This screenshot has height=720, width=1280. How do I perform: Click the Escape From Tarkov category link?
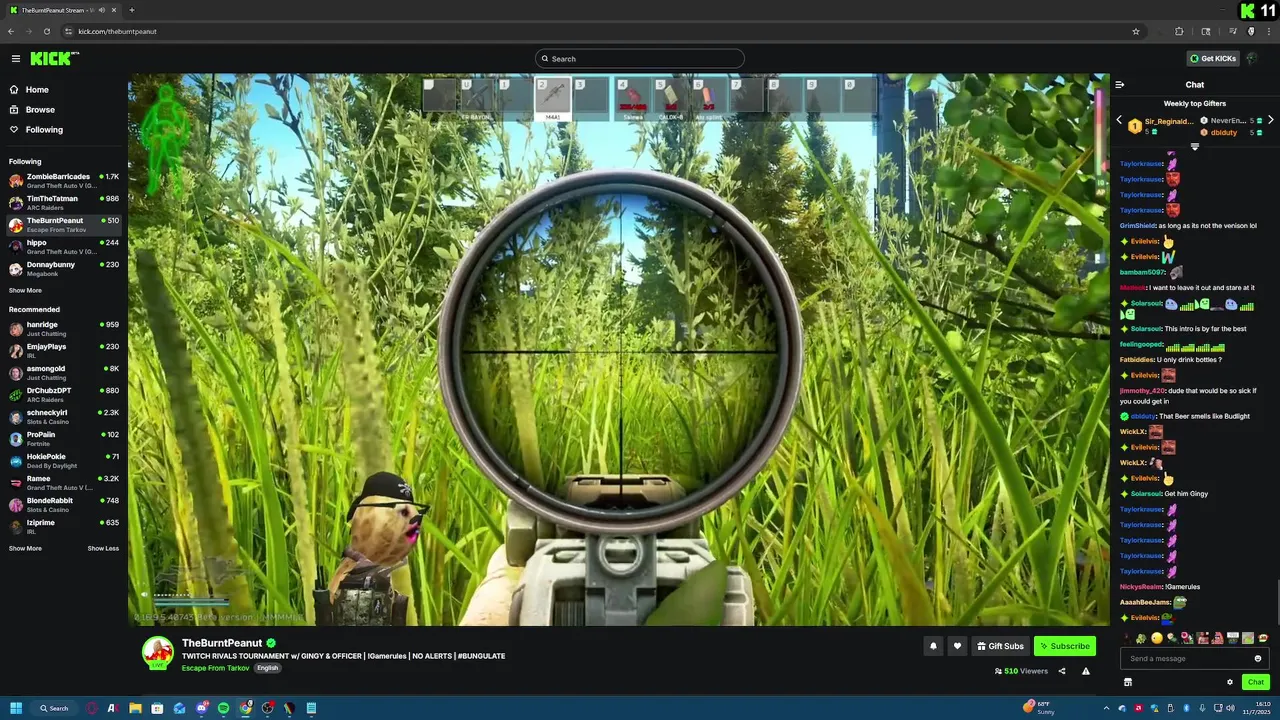click(x=215, y=668)
